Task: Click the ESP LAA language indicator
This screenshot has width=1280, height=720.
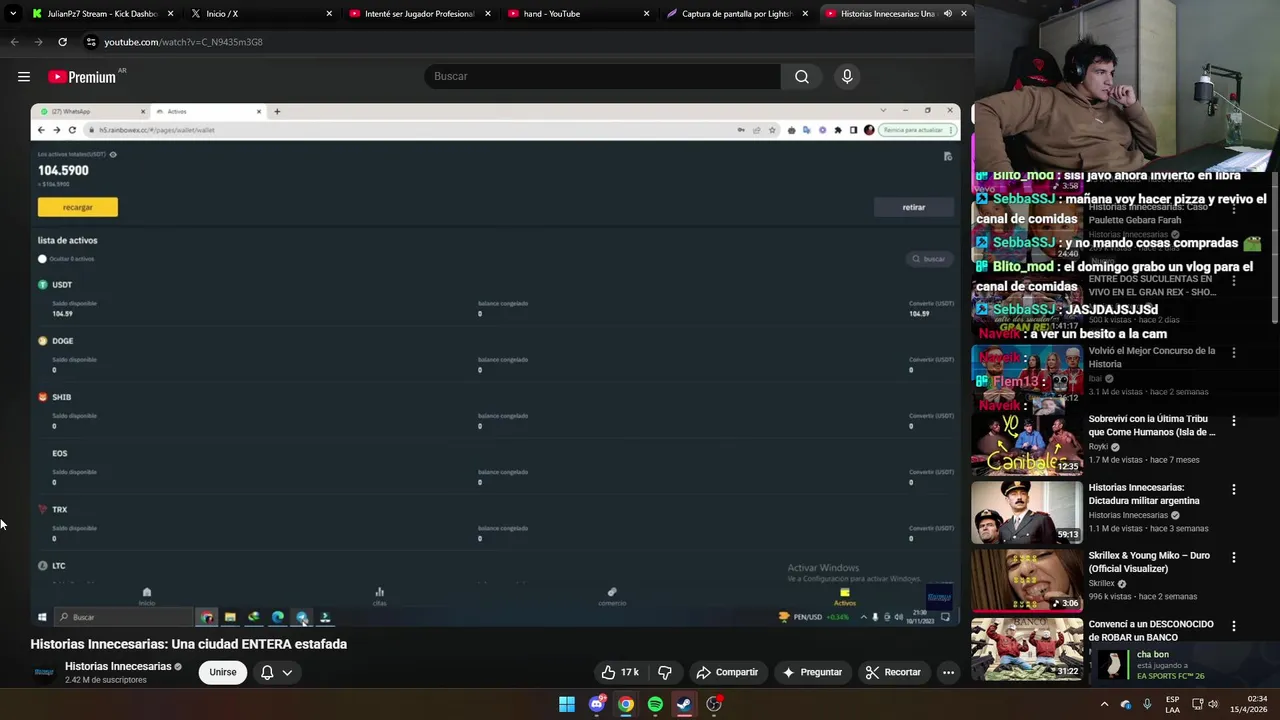Action: (1172, 704)
